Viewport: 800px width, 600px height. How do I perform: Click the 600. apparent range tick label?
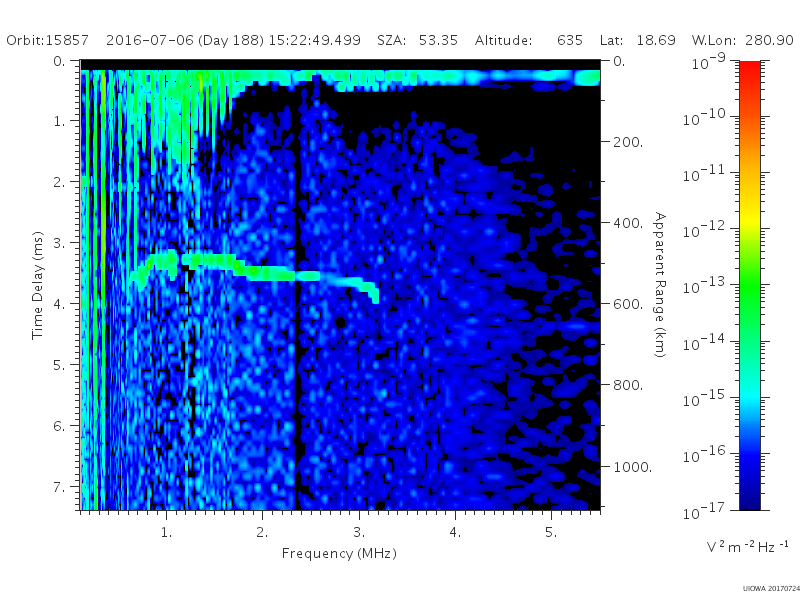click(628, 304)
